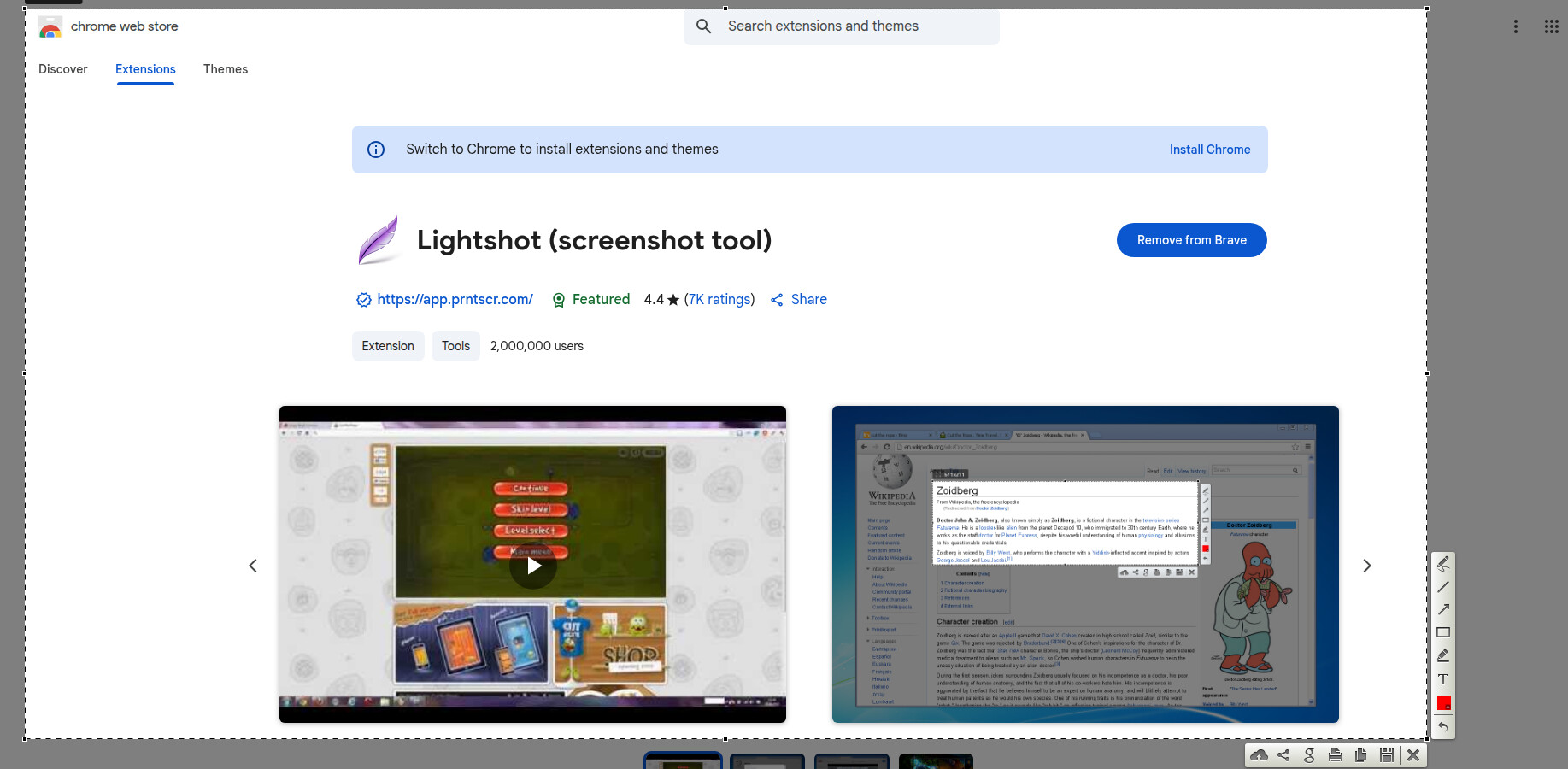Choose the Arrow annotation tool
Viewport: 1568px width, 769px height.
pos(1443,609)
